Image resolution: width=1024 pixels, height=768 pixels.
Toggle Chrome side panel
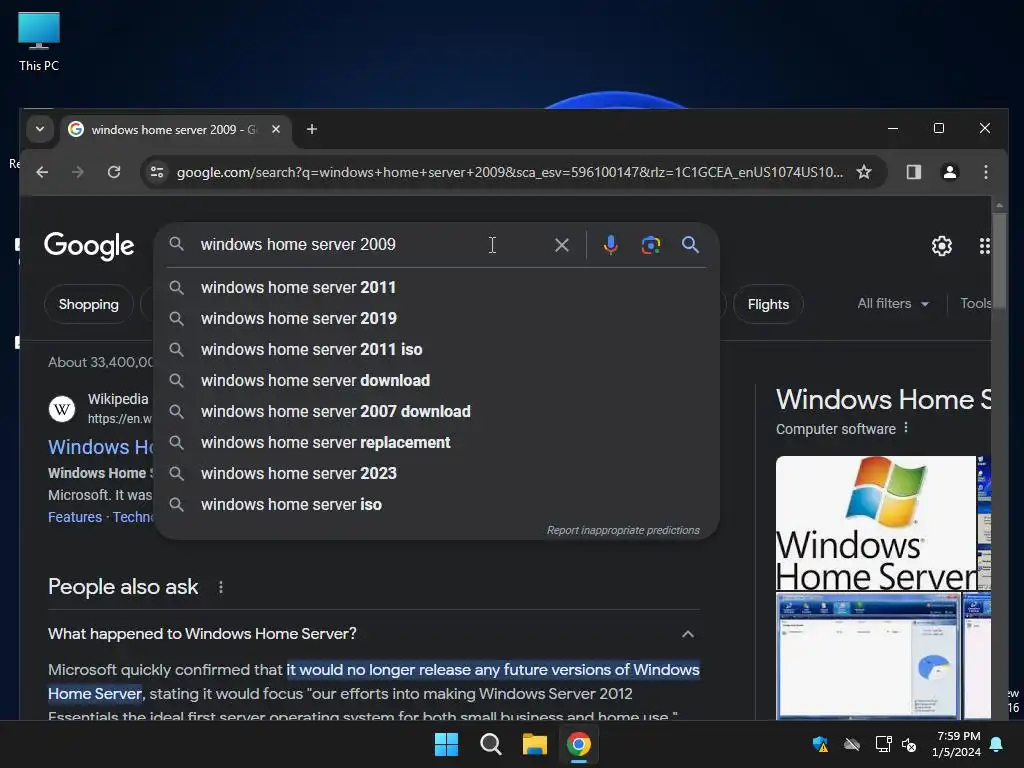[914, 172]
